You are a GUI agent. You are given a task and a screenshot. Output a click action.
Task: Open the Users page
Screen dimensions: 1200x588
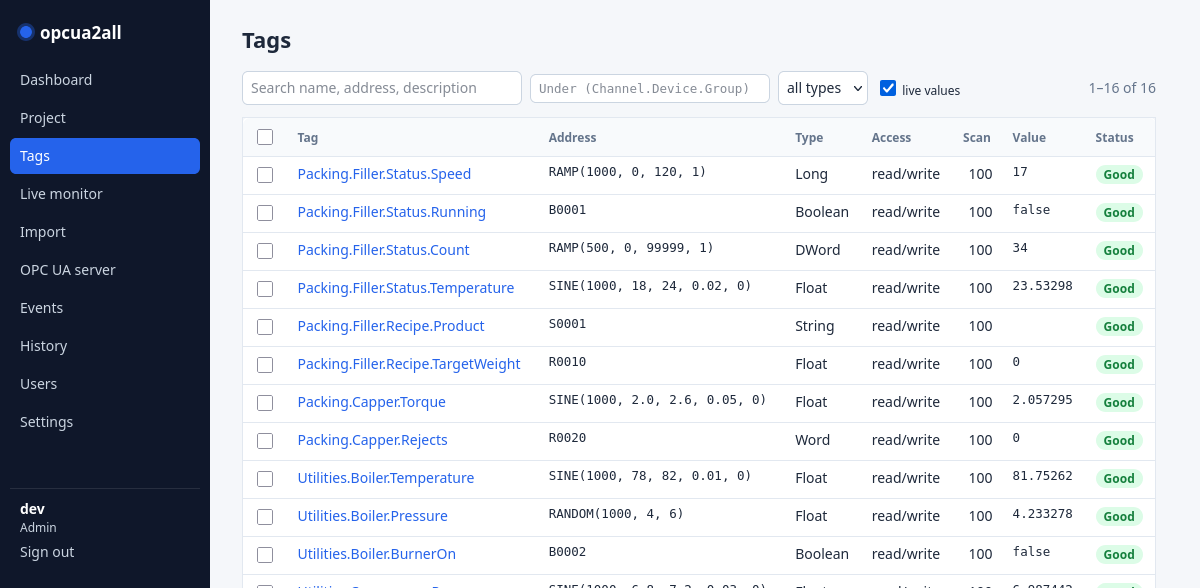click(105, 384)
